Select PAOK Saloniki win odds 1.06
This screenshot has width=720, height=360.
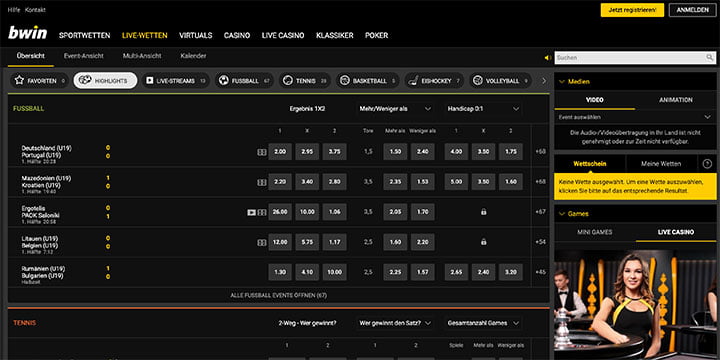point(334,212)
